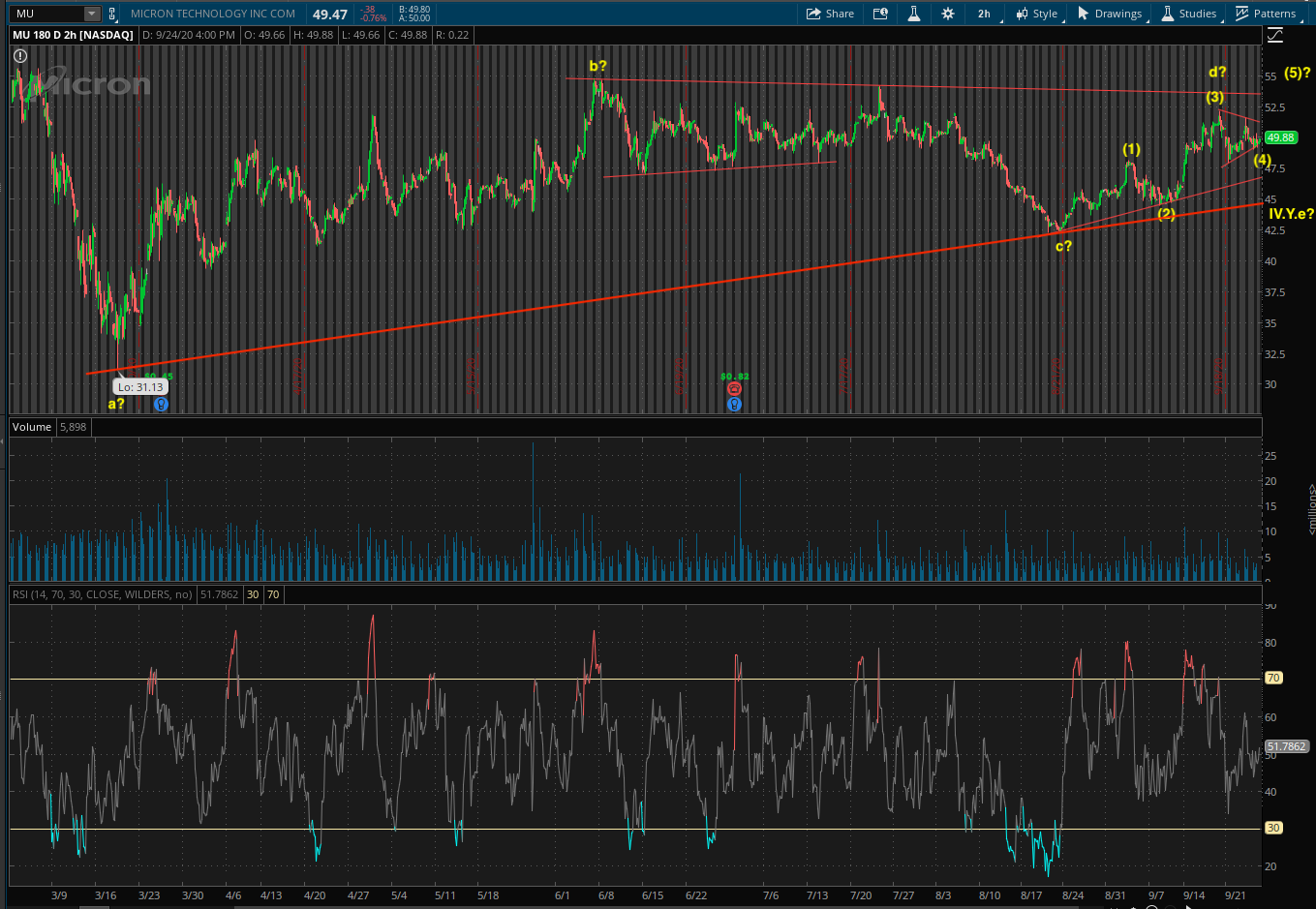
Task: Click the blue lightbulb event near 3/23
Action: click(161, 405)
